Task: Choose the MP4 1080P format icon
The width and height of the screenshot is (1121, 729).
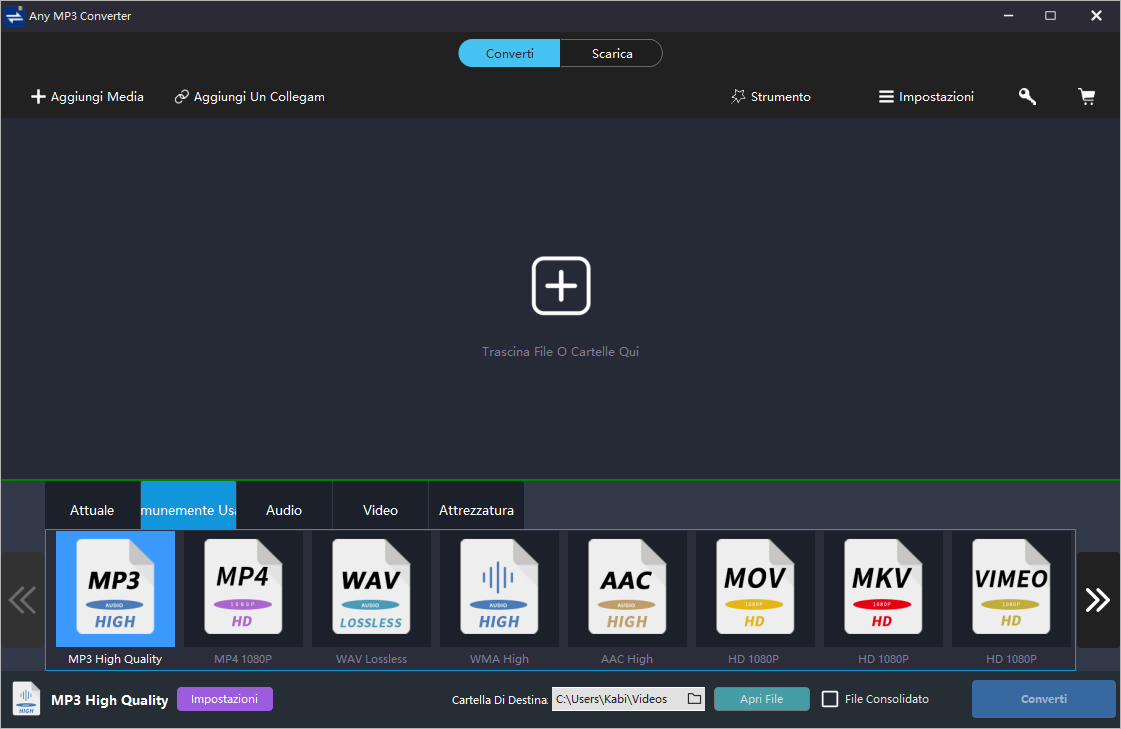Action: (x=243, y=587)
